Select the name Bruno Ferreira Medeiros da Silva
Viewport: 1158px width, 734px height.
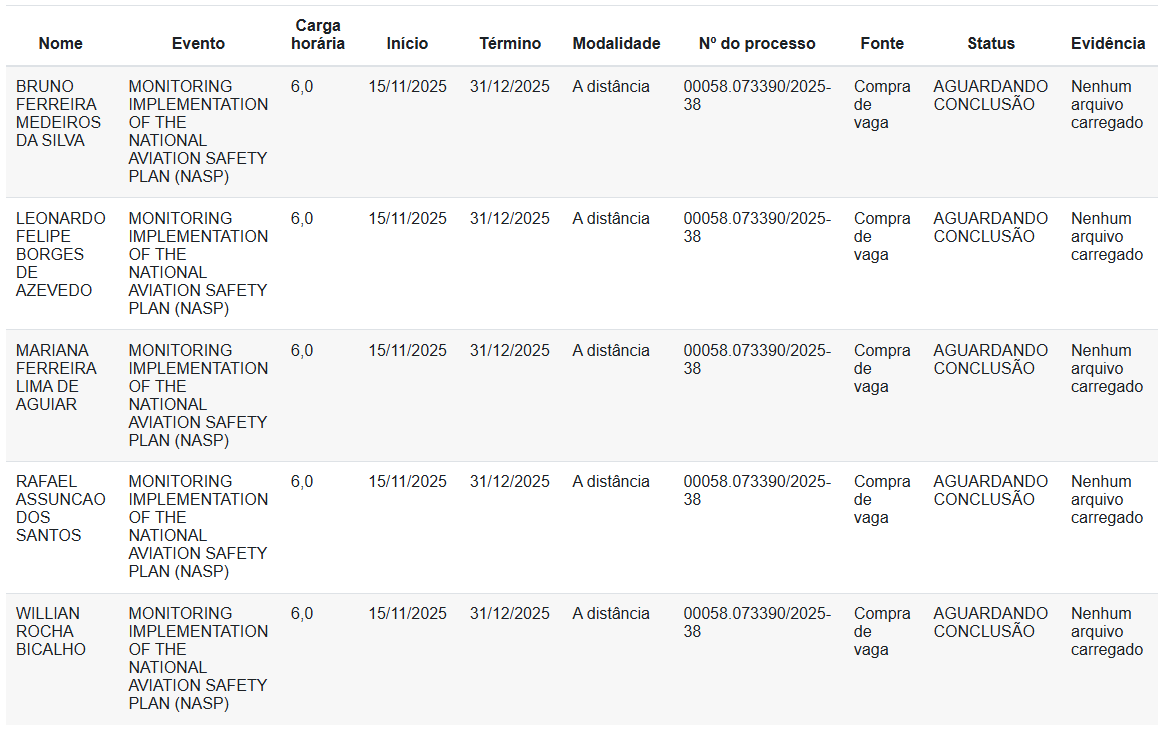[58, 113]
